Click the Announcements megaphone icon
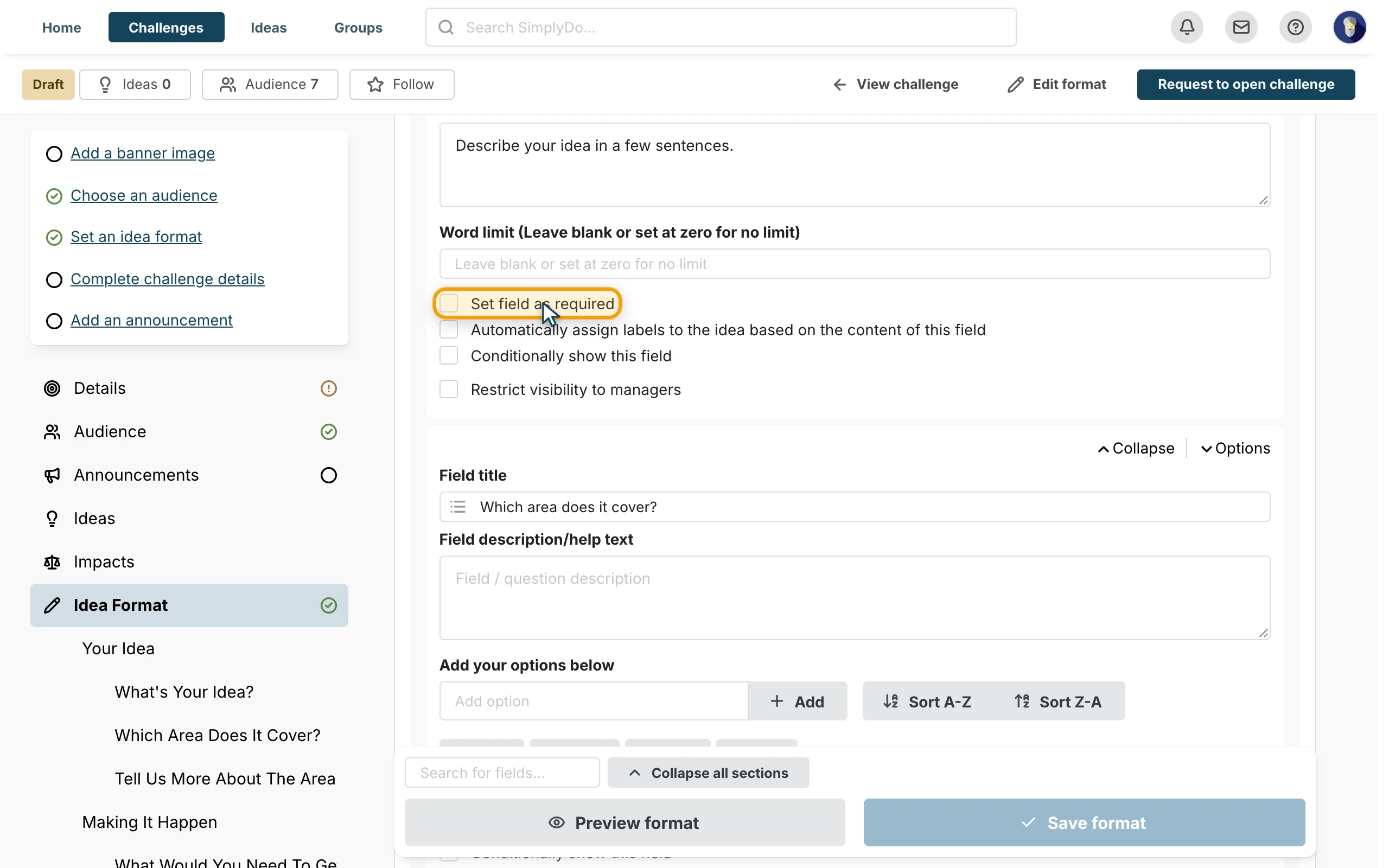This screenshot has width=1389, height=868. tap(52, 475)
